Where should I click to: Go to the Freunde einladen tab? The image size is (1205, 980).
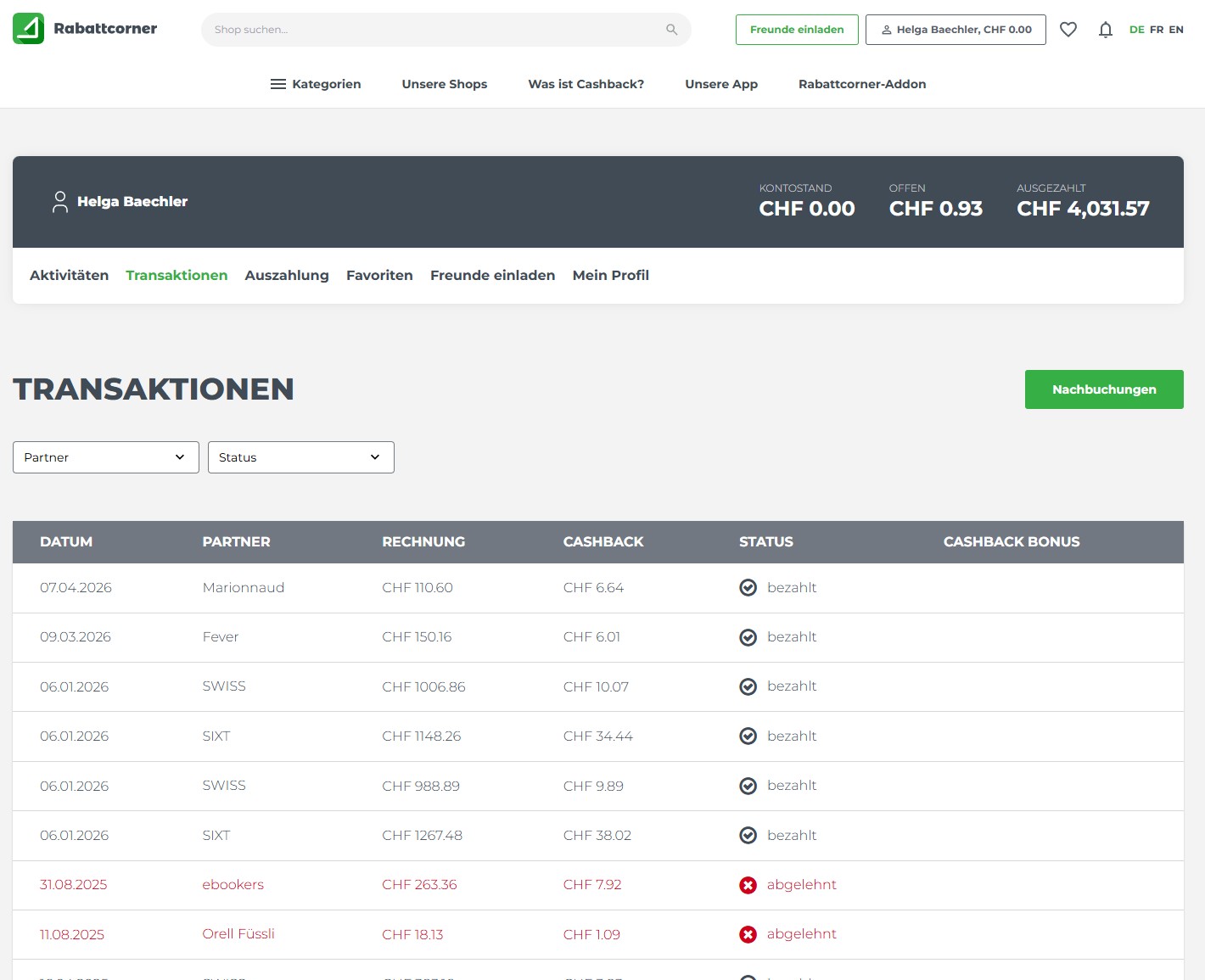493,276
